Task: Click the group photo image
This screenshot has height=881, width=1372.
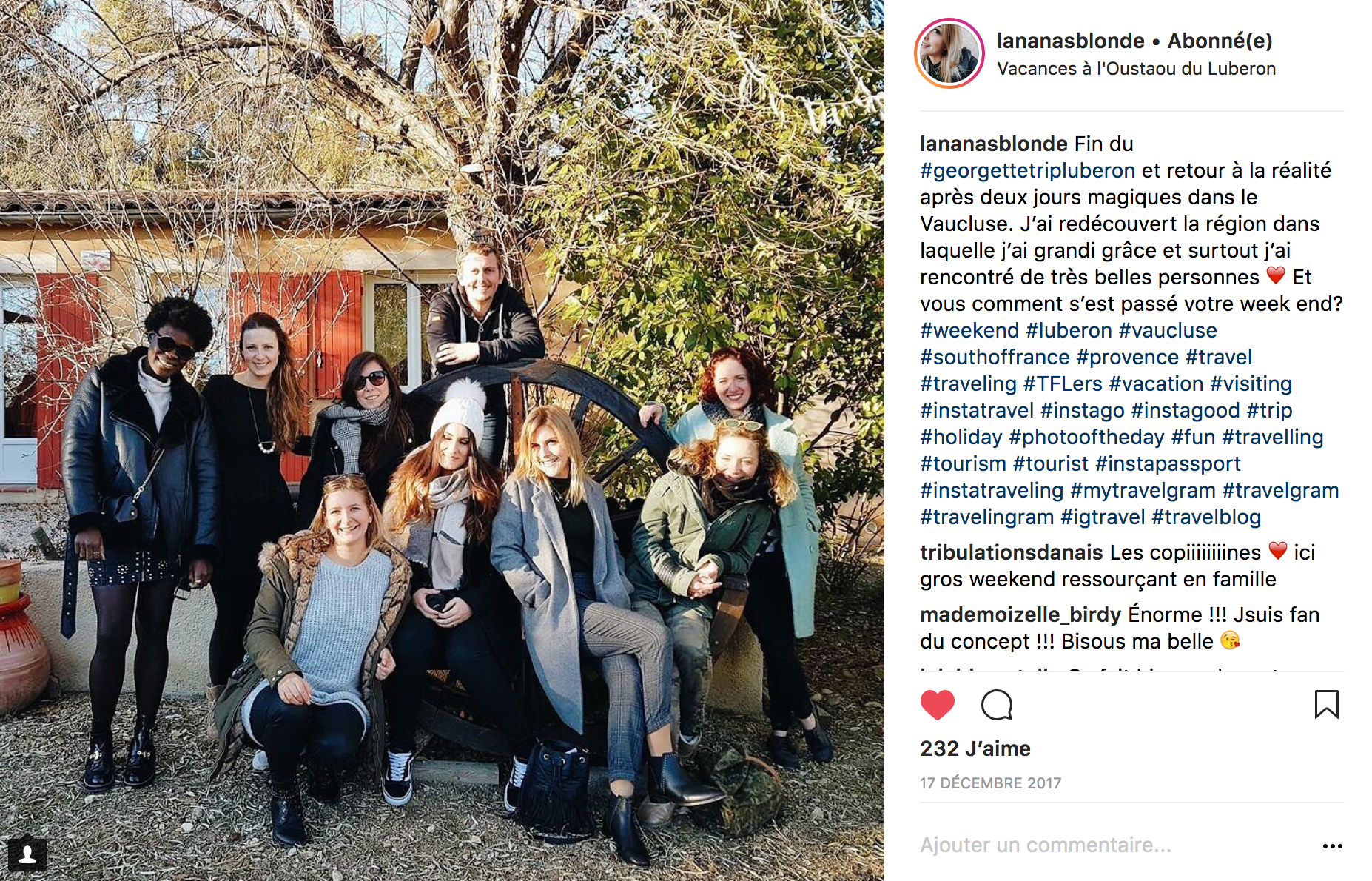Action: [442, 440]
